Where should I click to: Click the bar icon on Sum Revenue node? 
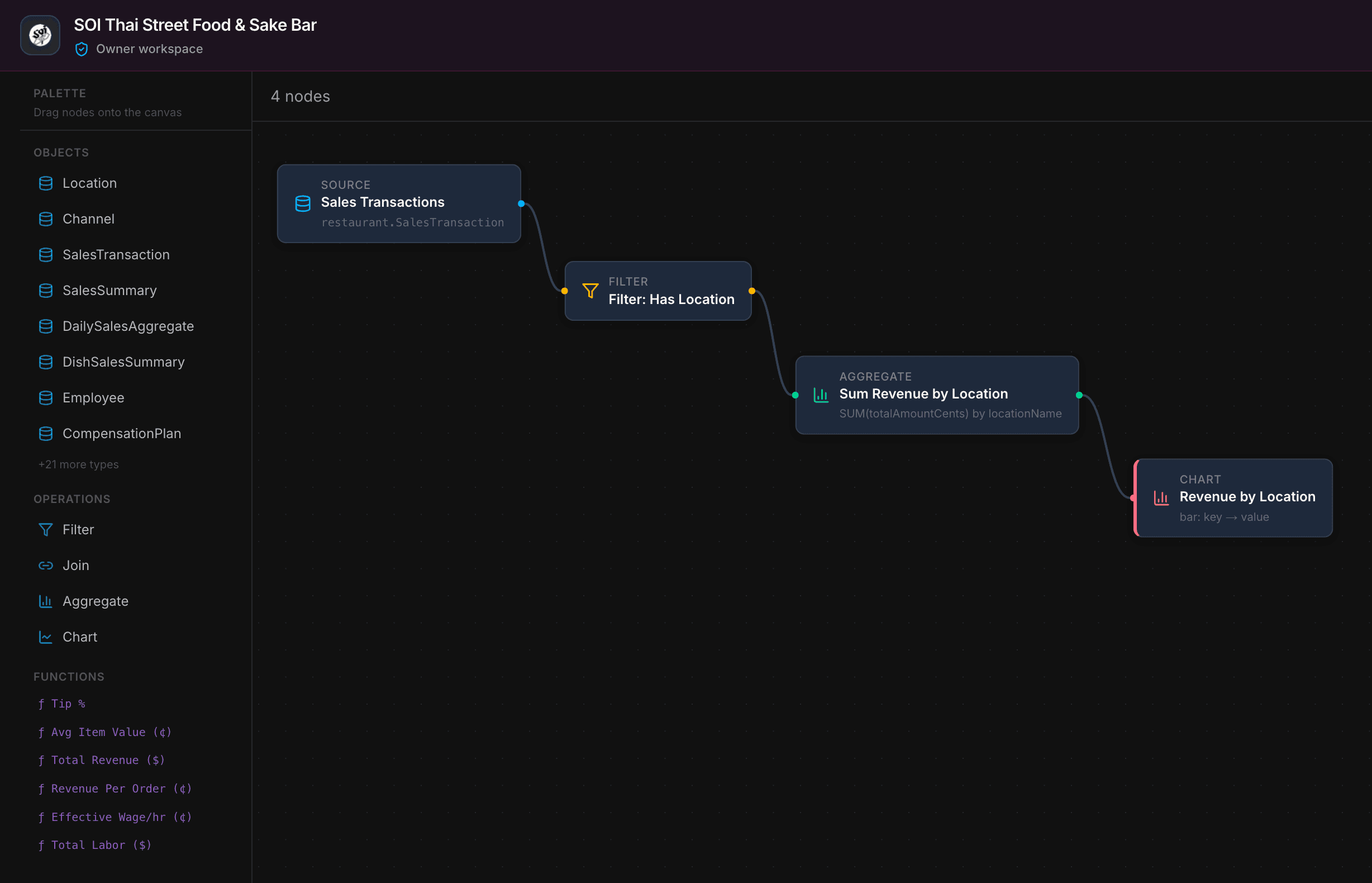pyautogui.click(x=821, y=395)
